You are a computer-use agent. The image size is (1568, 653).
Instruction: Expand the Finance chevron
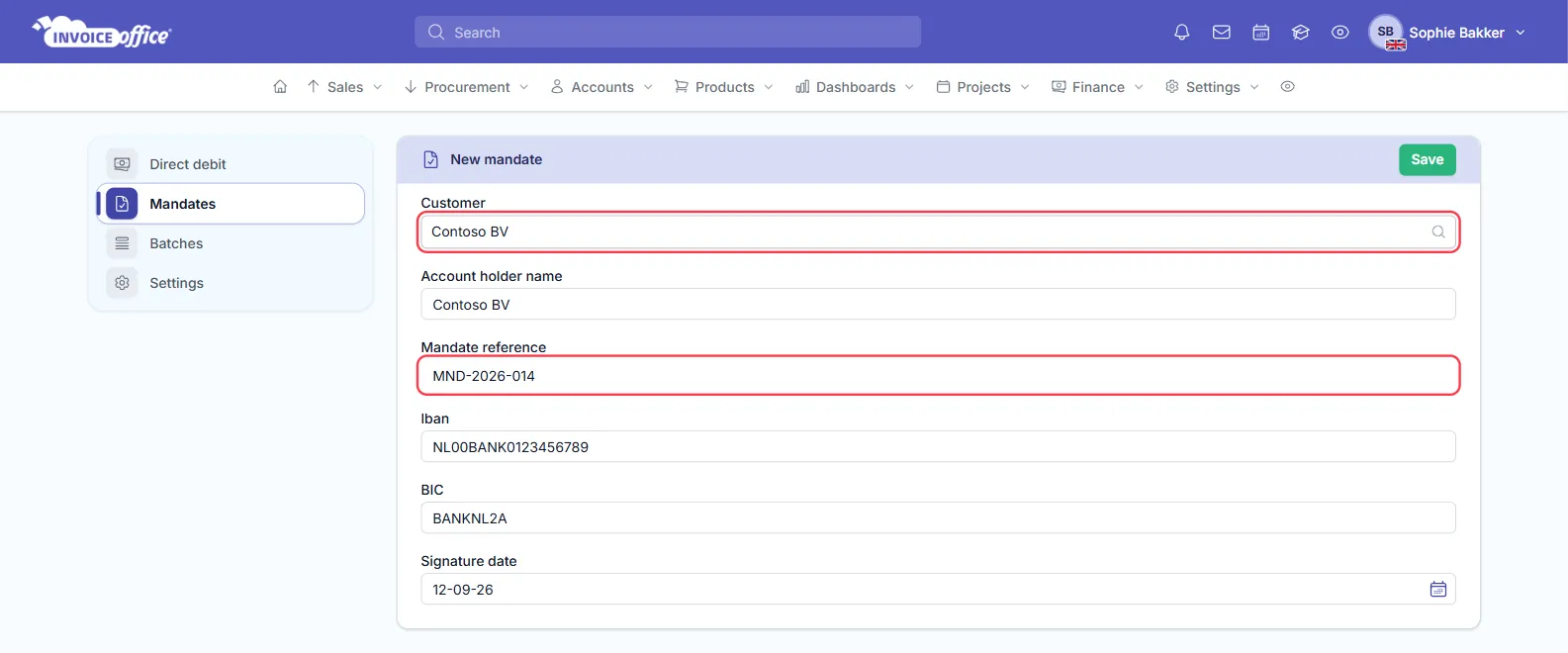[x=1139, y=87]
